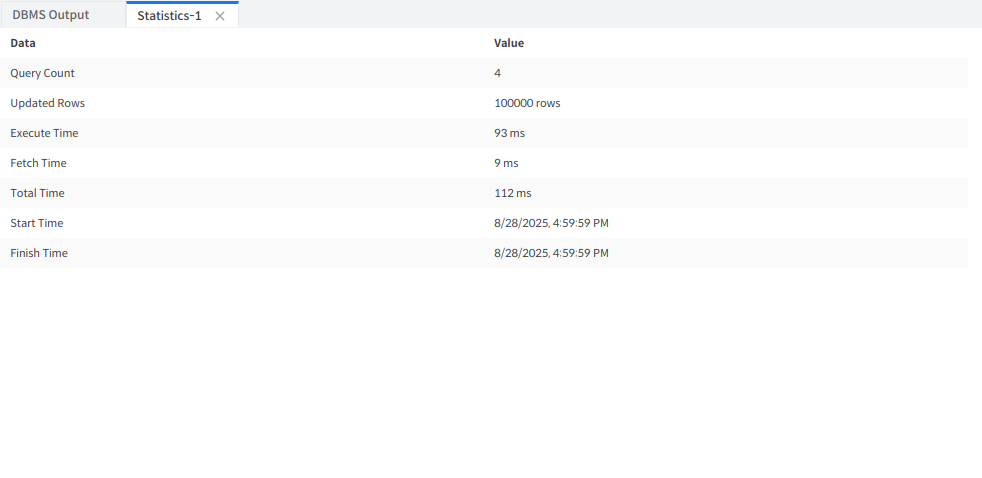Screen dimensions: 982x478
Task: Select the Execute Time label
Action: [x=44, y=133]
